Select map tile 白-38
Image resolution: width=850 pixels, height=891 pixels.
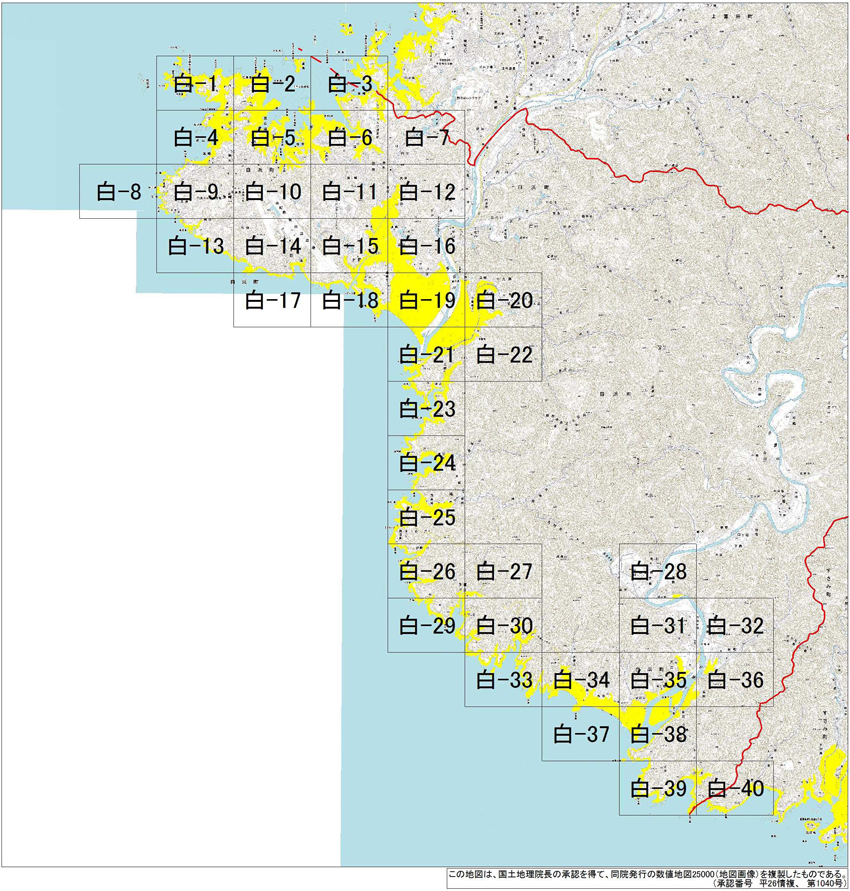[x=658, y=734]
